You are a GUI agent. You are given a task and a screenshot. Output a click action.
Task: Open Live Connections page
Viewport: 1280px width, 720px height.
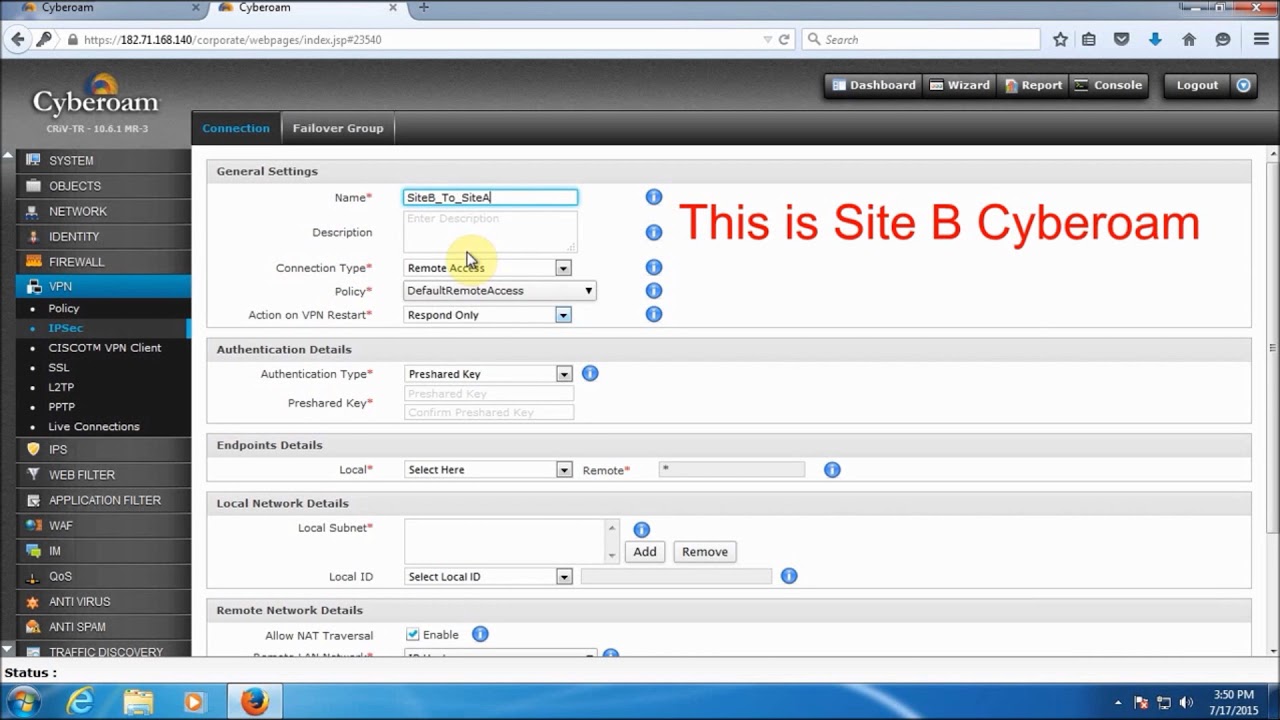tap(94, 426)
